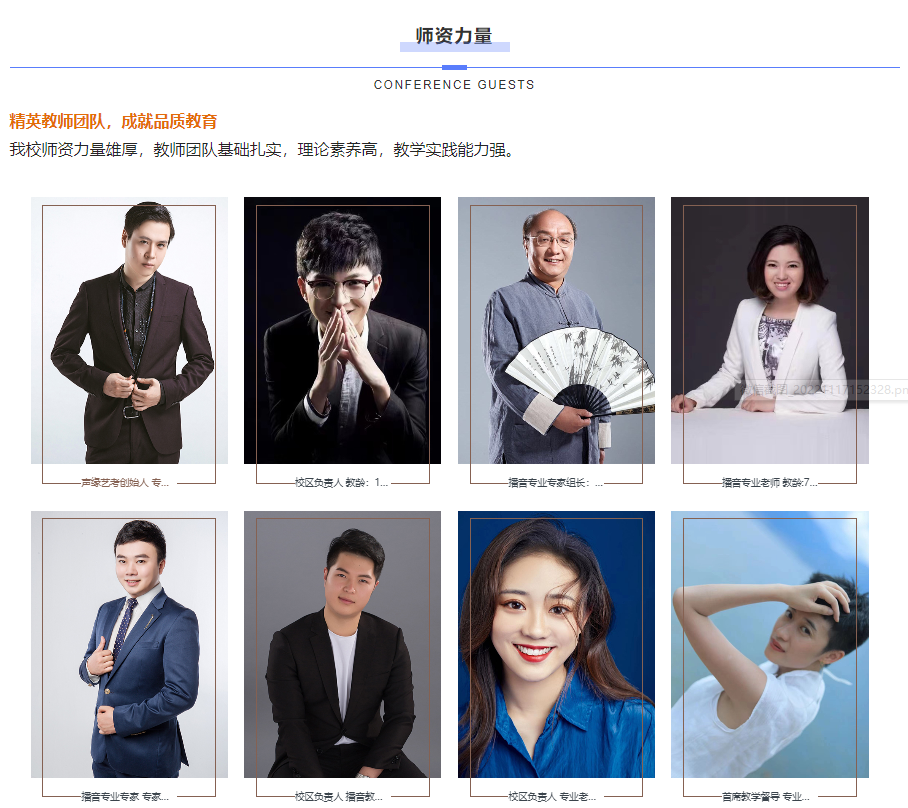Select photo of woman in white blazer
This screenshot has height=808, width=908.
click(x=770, y=330)
